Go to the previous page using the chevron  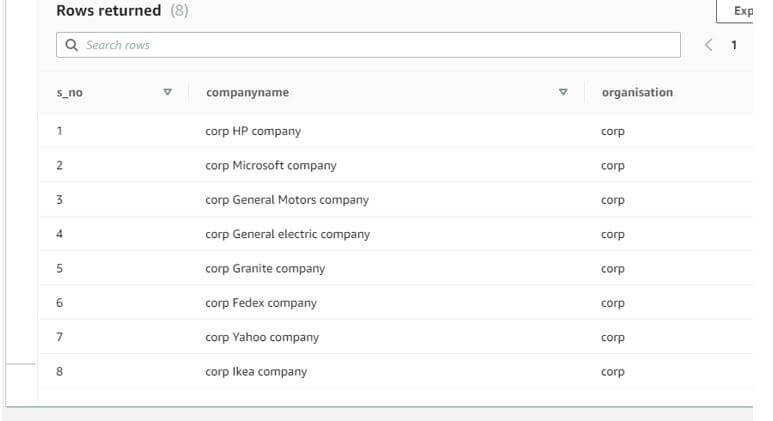tap(708, 45)
